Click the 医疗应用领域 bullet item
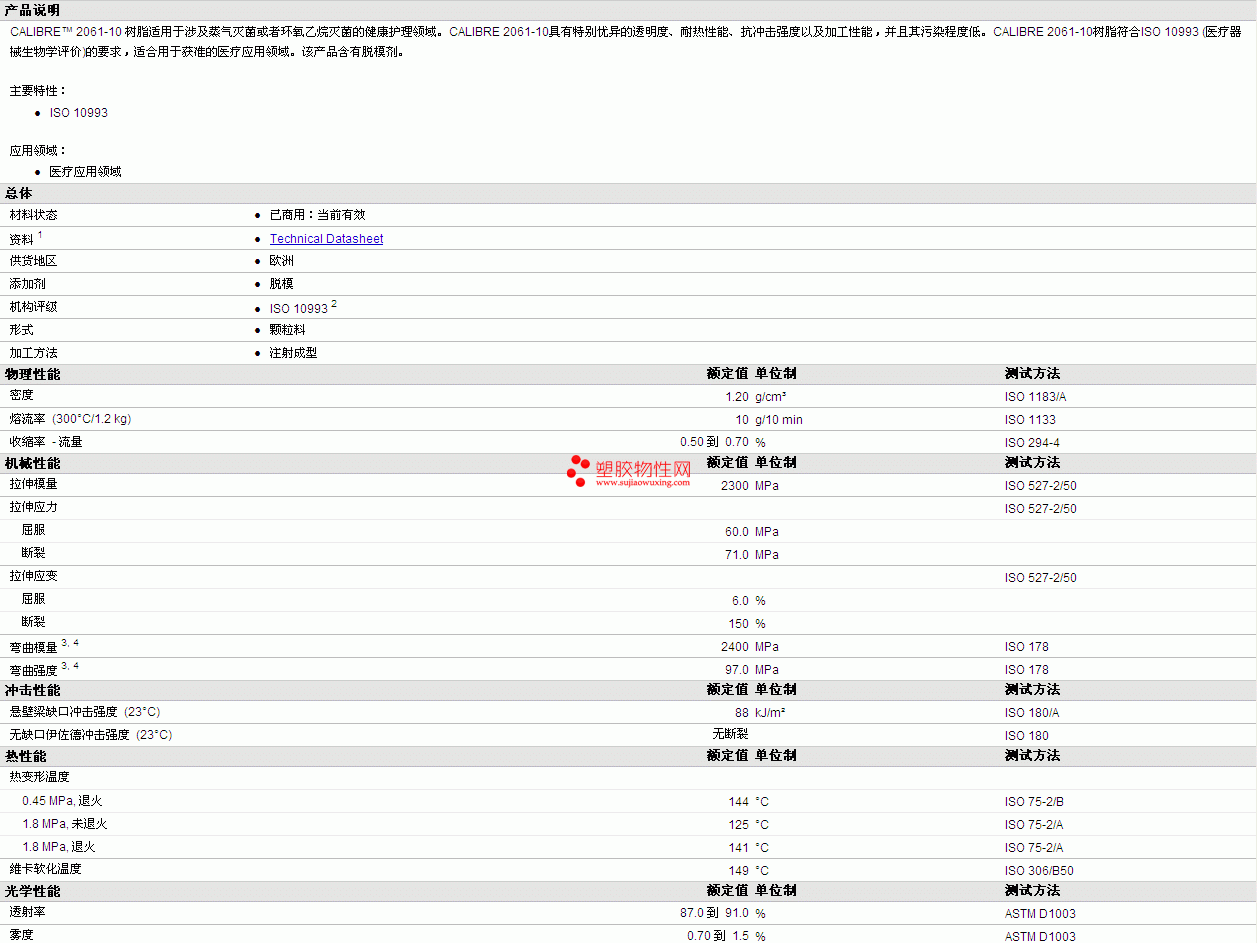The height and width of the screenshot is (943, 1257). click(85, 172)
